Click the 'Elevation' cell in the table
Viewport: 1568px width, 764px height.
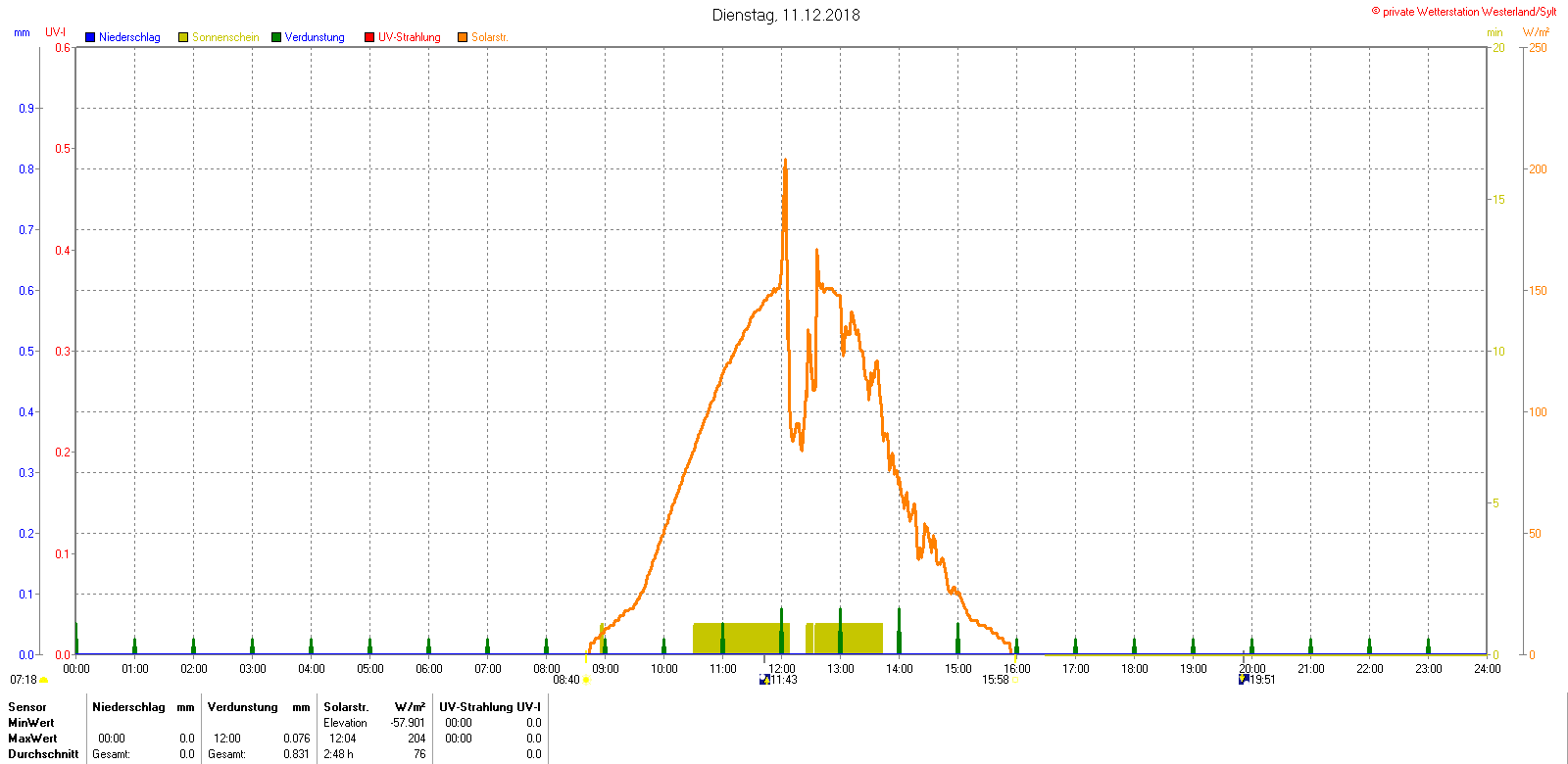[346, 723]
